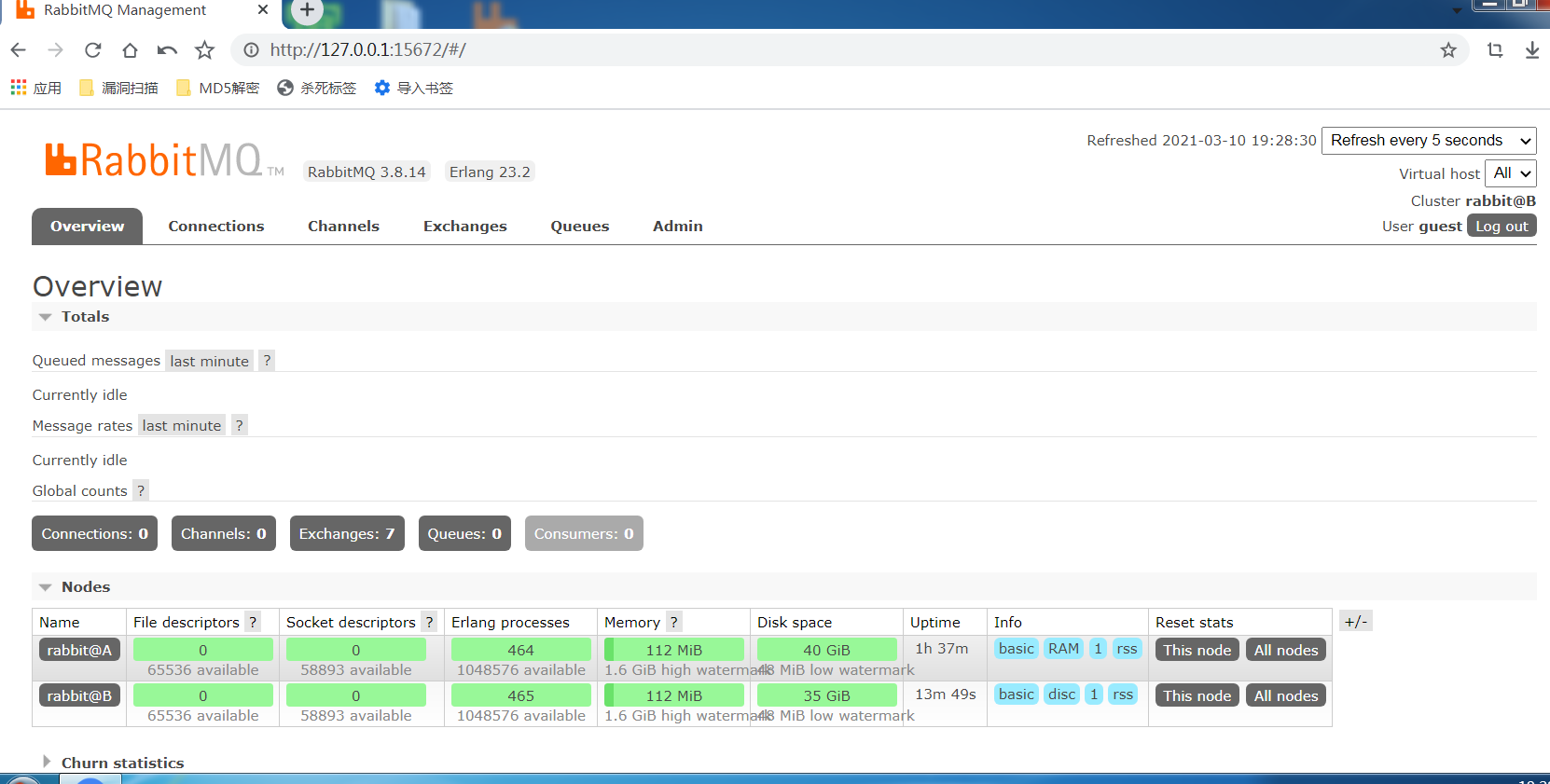
Task: Click the Exchanges: 7 count button
Action: pyautogui.click(x=347, y=533)
